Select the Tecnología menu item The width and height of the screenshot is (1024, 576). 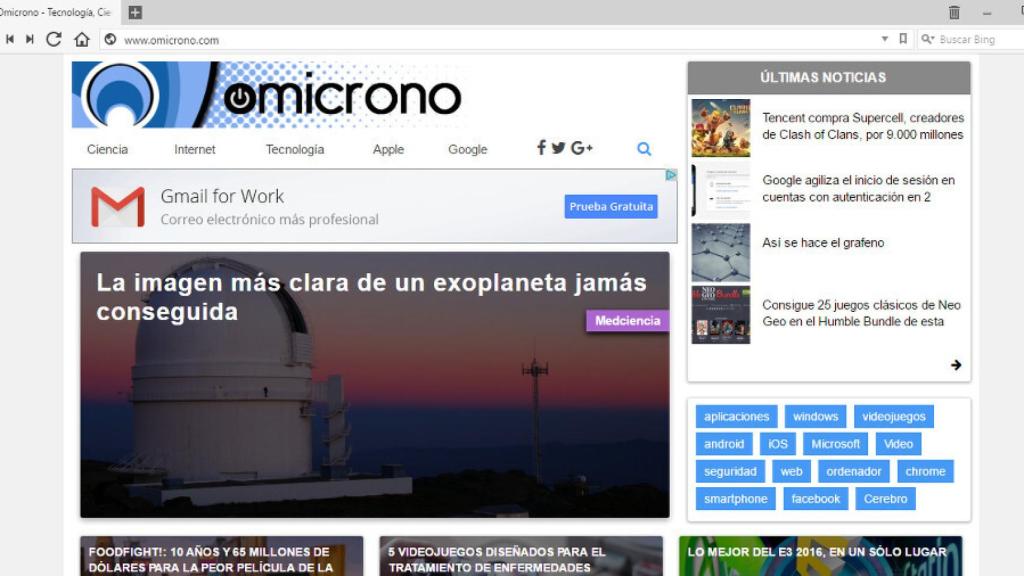pyautogui.click(x=295, y=149)
